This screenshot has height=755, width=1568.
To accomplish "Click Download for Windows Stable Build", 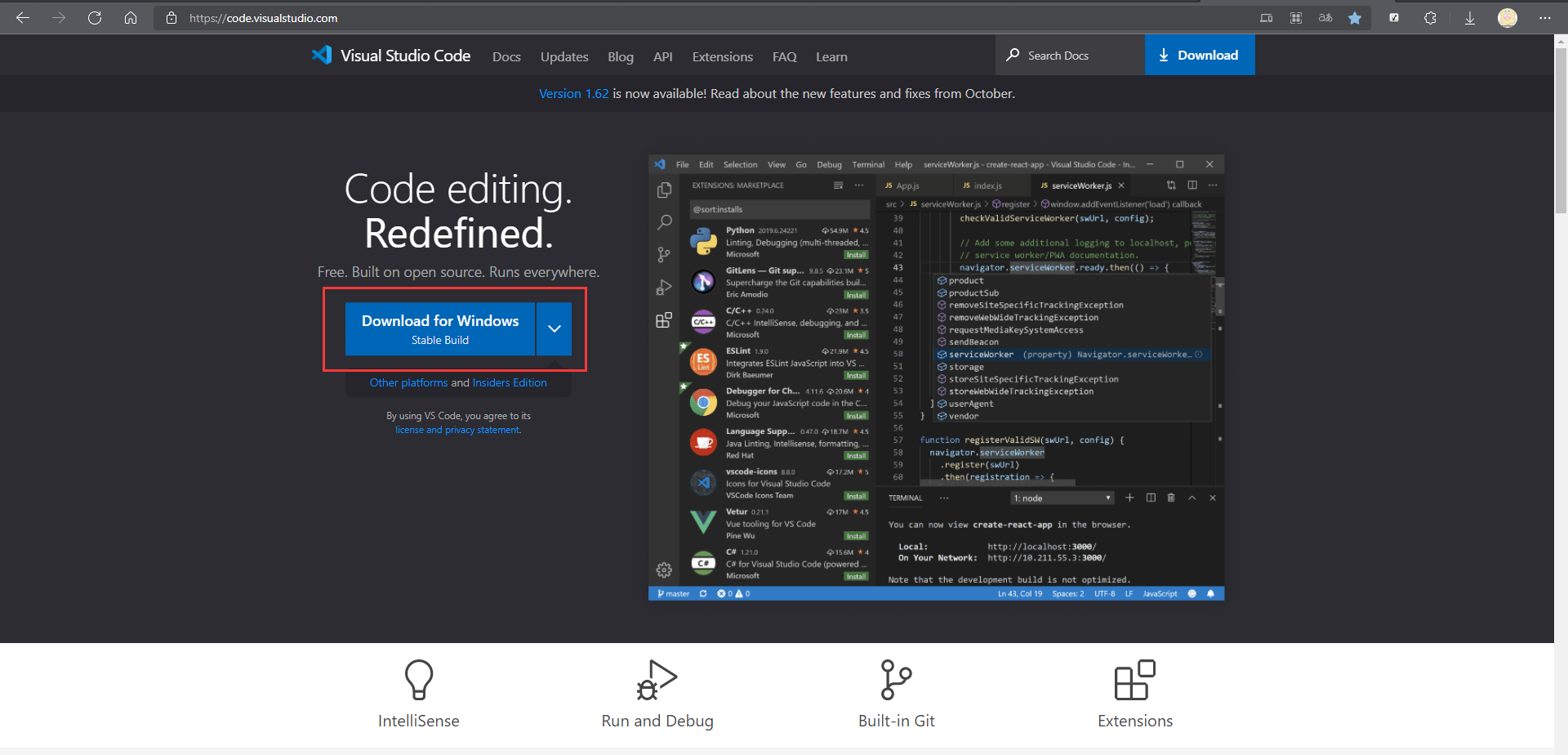I will pos(440,328).
